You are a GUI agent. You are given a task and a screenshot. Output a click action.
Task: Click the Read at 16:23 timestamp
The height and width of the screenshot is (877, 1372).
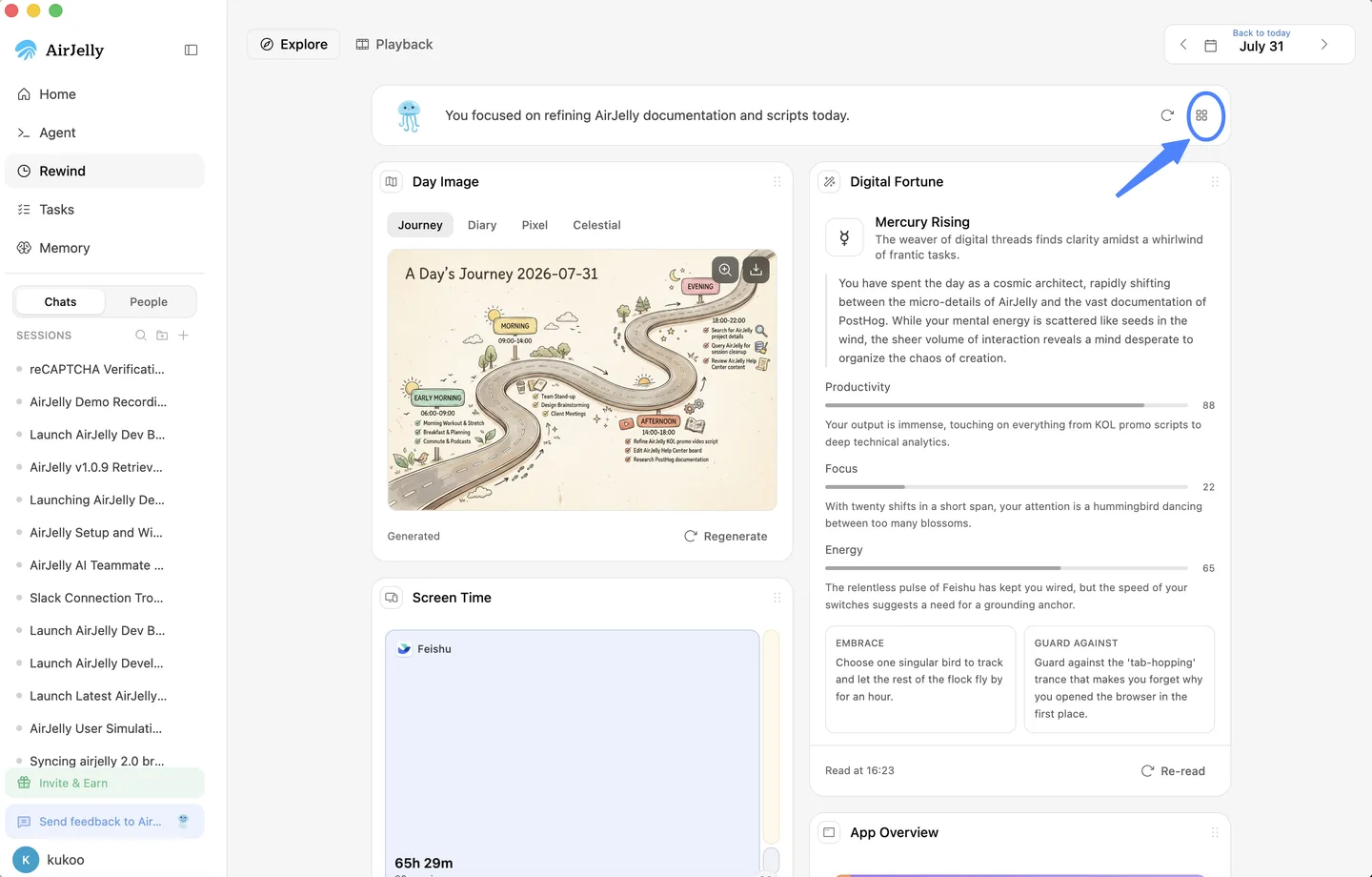pos(859,771)
